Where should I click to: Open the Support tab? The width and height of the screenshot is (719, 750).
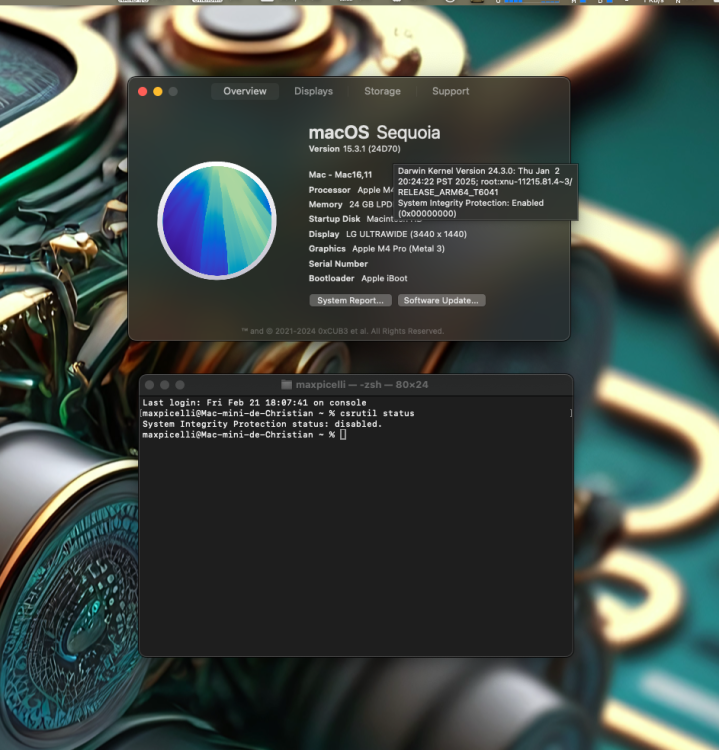(450, 91)
